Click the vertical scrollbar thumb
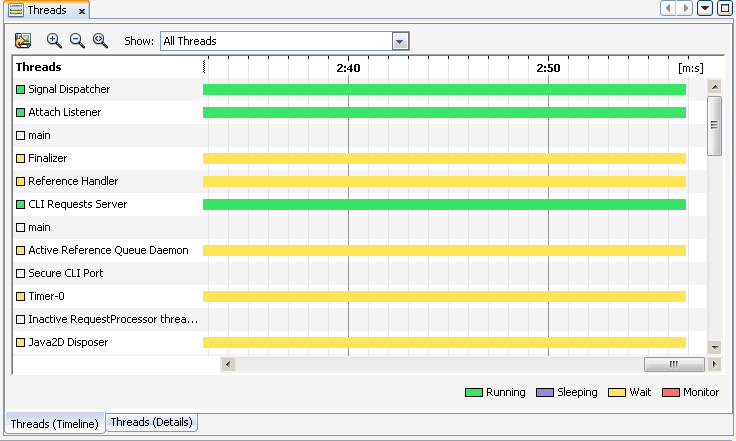The height and width of the screenshot is (441, 736). click(714, 125)
